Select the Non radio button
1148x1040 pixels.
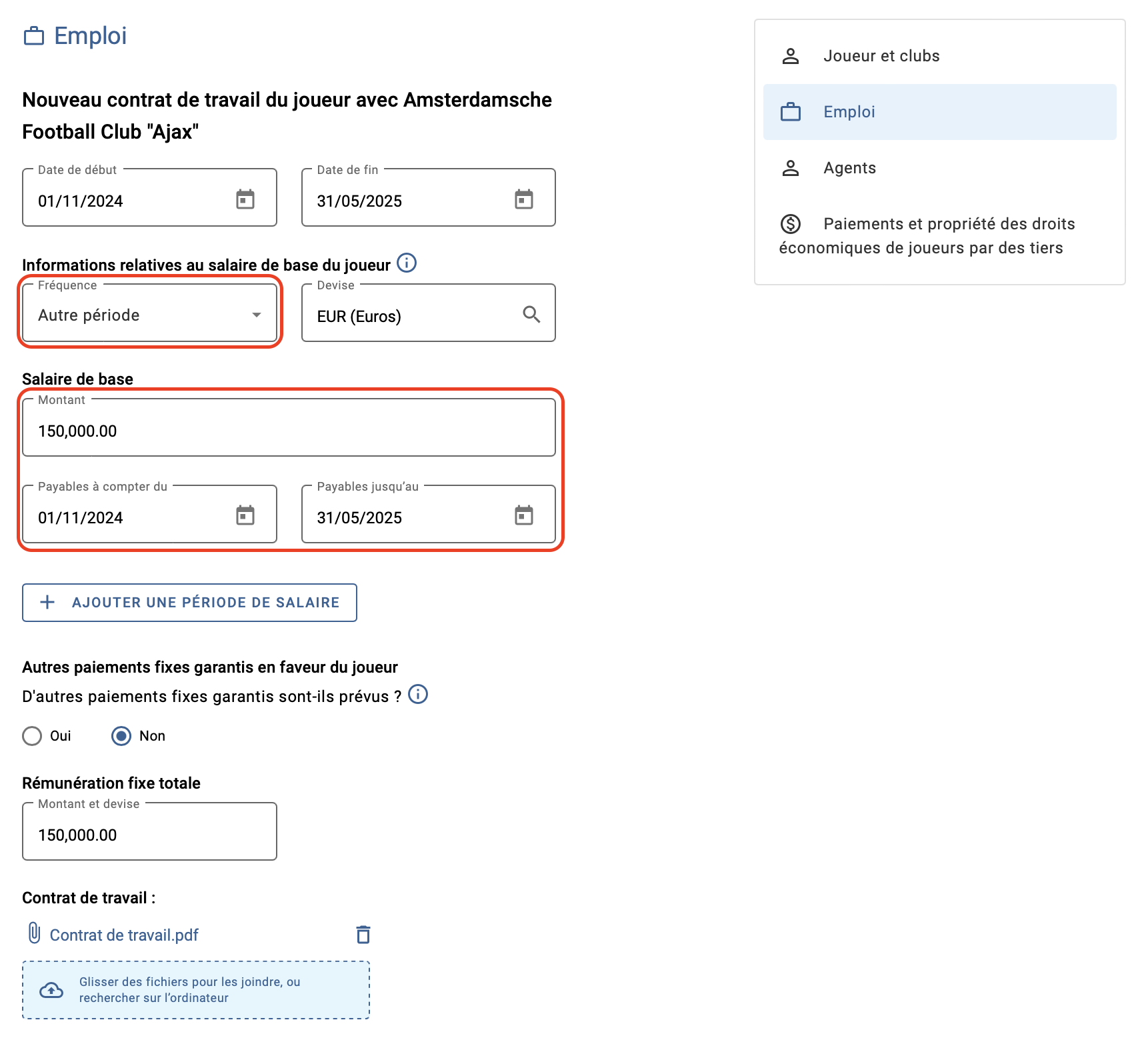tap(121, 736)
